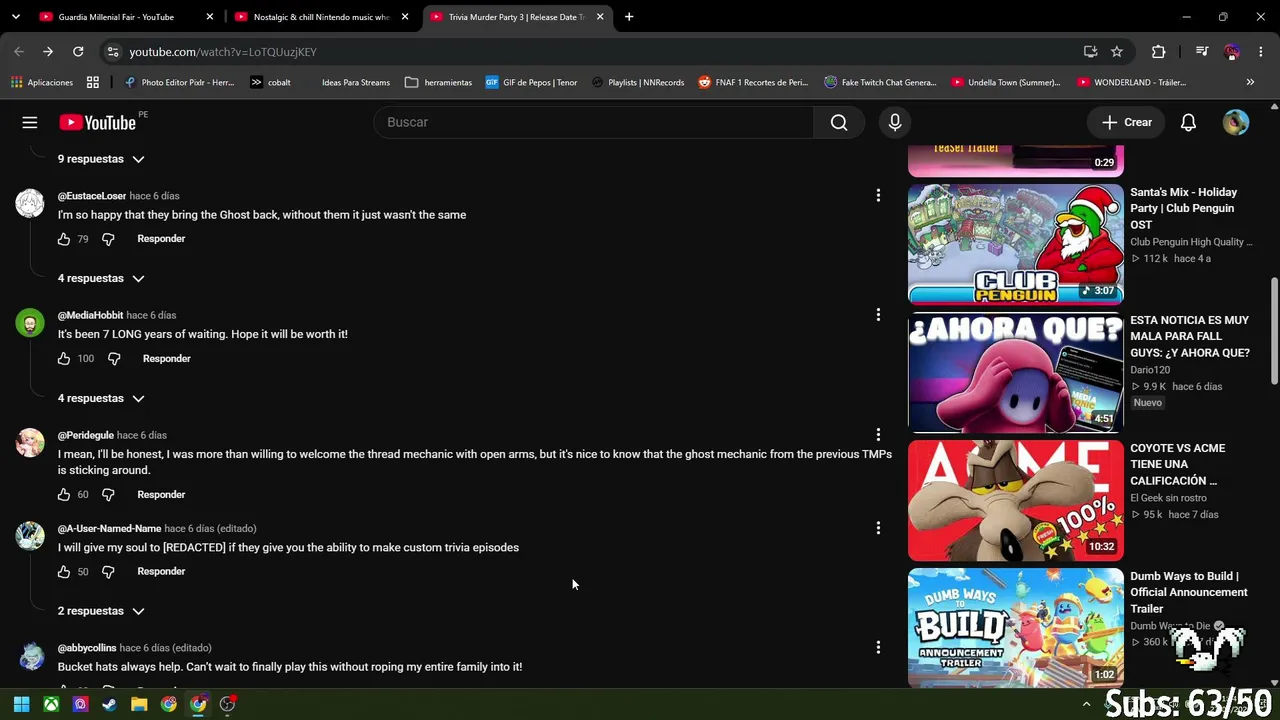Reply to the @Peridegule comment
1280x720 pixels.
[161, 495]
